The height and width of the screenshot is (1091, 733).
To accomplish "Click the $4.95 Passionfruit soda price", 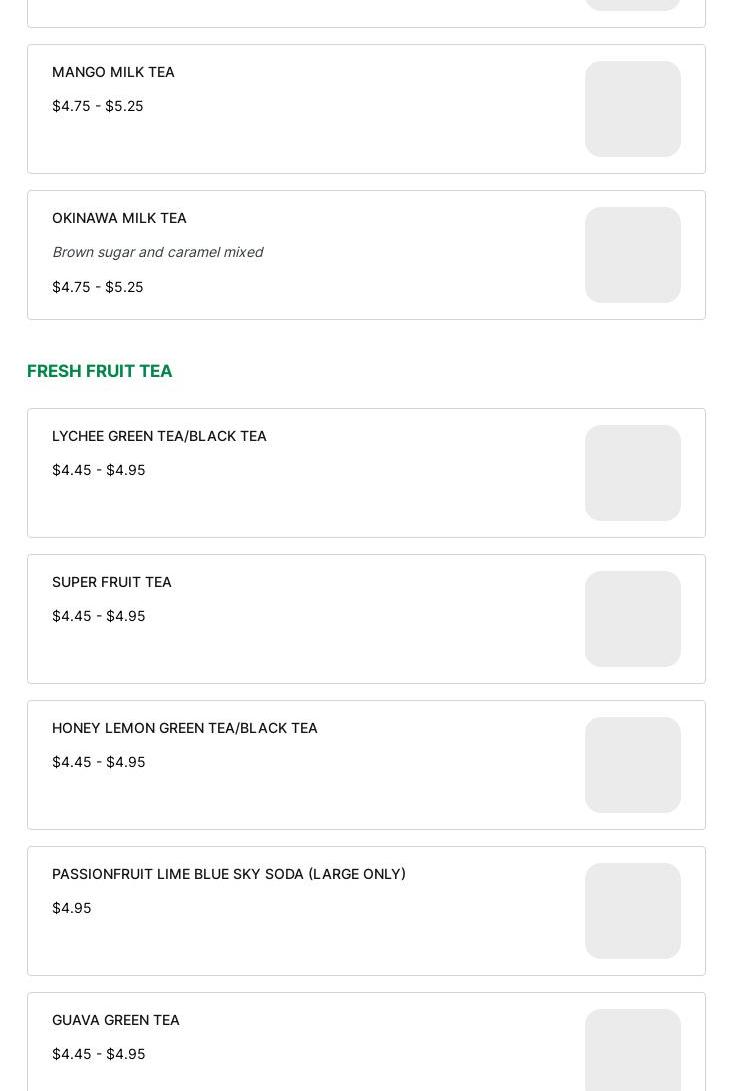I will click(71, 908).
